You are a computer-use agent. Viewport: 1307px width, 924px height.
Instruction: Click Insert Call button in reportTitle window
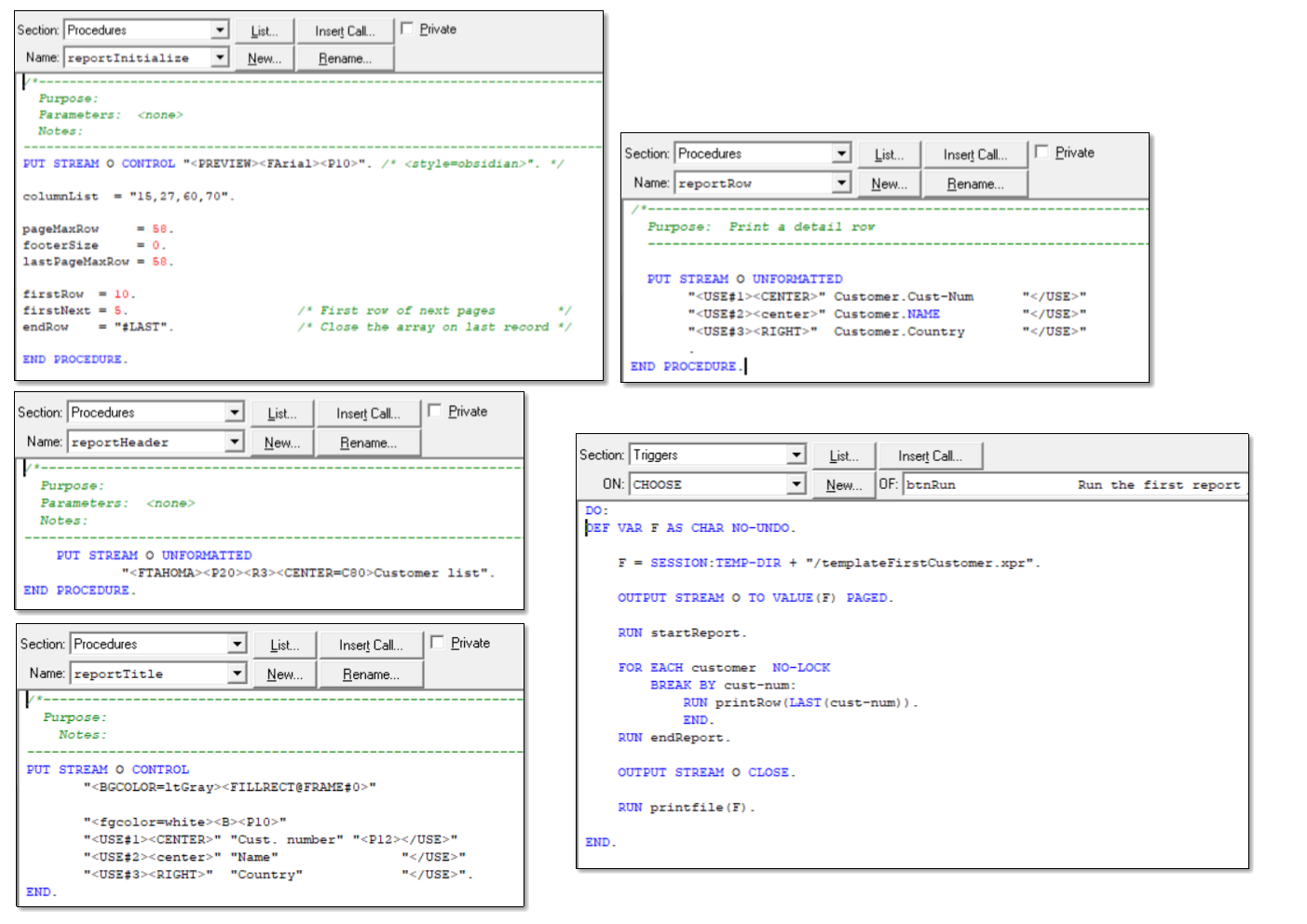[371, 645]
